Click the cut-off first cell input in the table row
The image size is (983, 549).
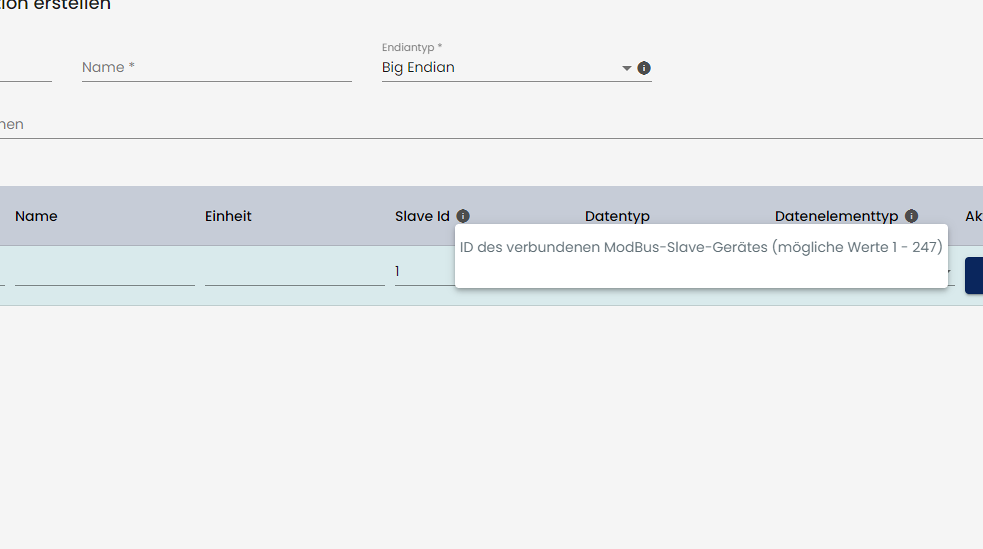click(x=2, y=273)
